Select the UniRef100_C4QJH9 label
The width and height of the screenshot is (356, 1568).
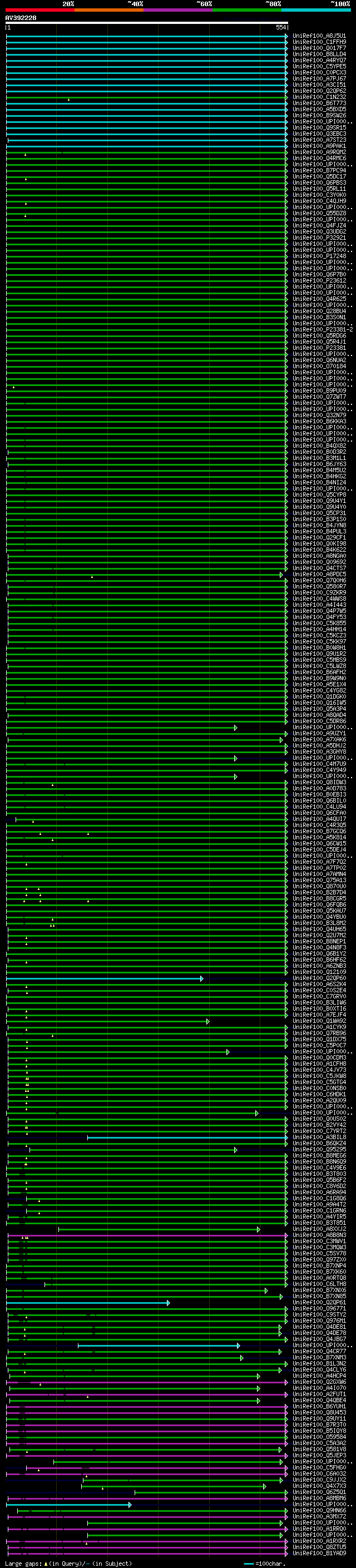(319, 201)
